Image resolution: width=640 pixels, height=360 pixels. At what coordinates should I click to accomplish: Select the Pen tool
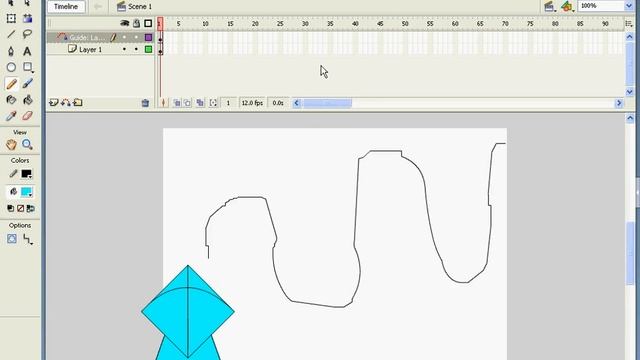[x=11, y=51]
